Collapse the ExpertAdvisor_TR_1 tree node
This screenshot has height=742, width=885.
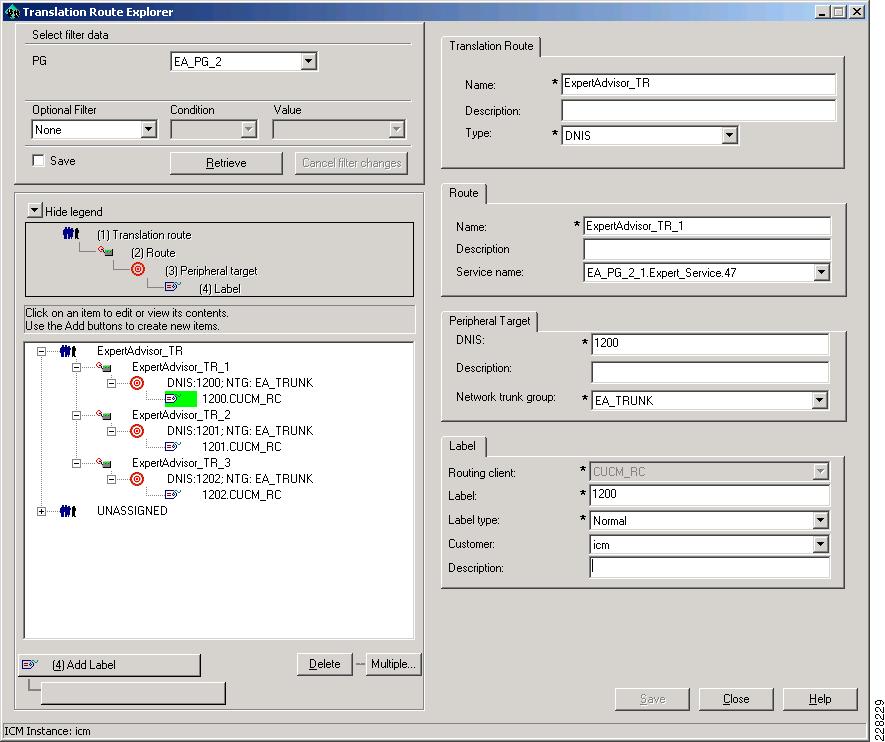[x=76, y=367]
